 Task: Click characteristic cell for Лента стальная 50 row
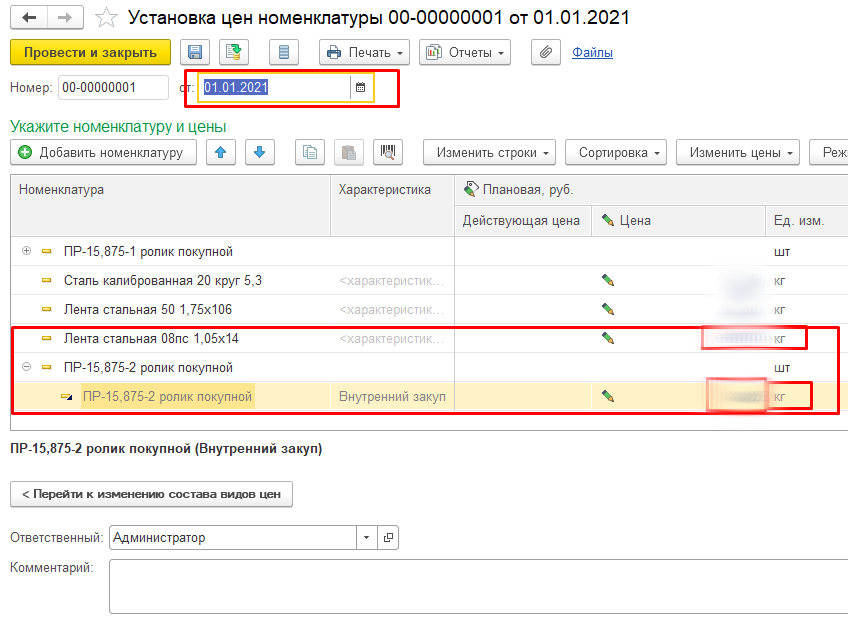[392, 310]
